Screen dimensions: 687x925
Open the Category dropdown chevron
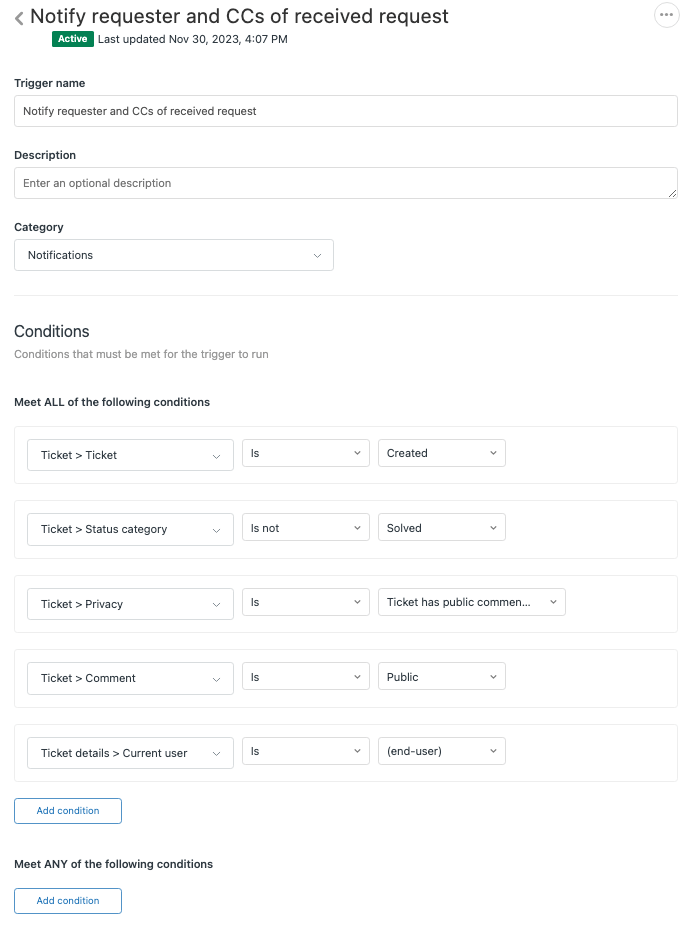point(318,255)
